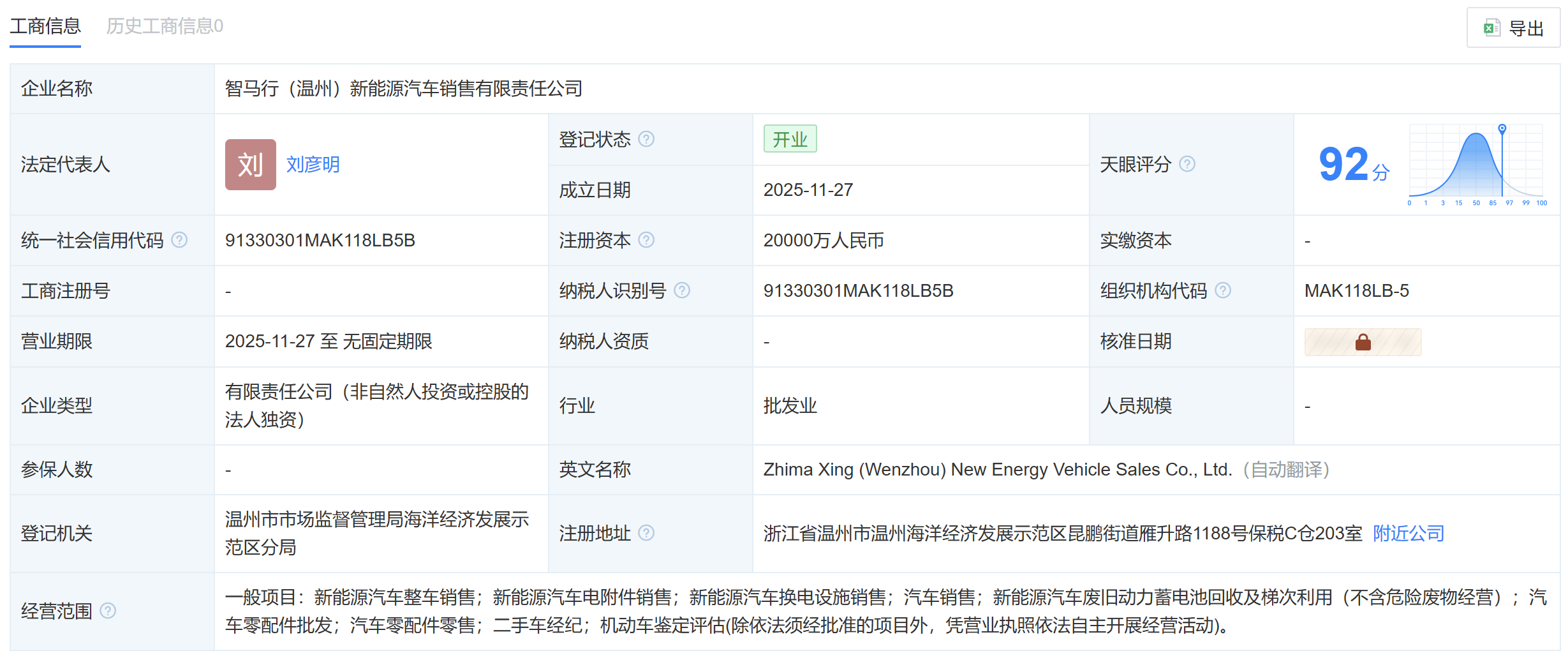Click the green 开业 status badge
Image resolution: width=1568 pixels, height=660 pixels.
click(790, 139)
